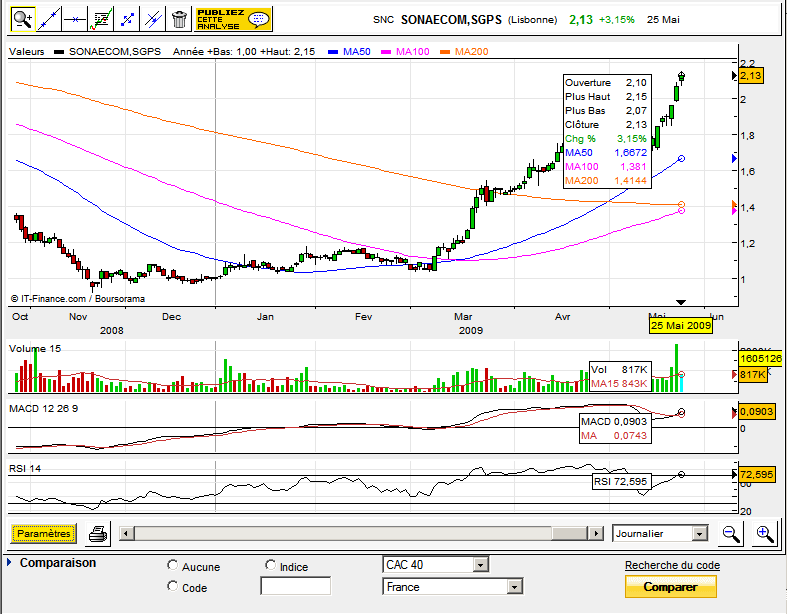The image size is (787, 614).
Task: Click the printer icon
Action: (x=98, y=533)
